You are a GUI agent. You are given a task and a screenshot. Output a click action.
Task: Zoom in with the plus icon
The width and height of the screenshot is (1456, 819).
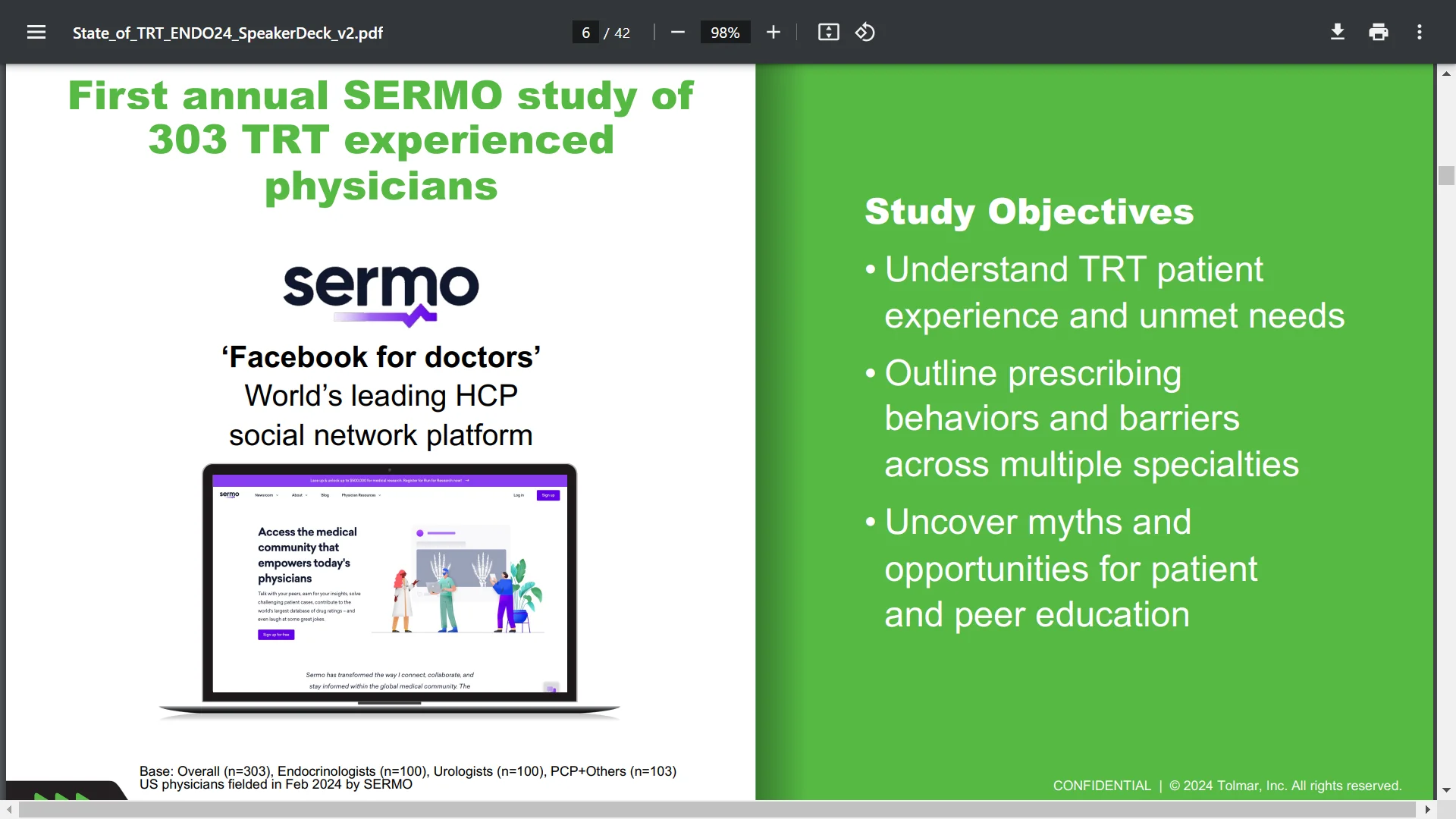773,33
